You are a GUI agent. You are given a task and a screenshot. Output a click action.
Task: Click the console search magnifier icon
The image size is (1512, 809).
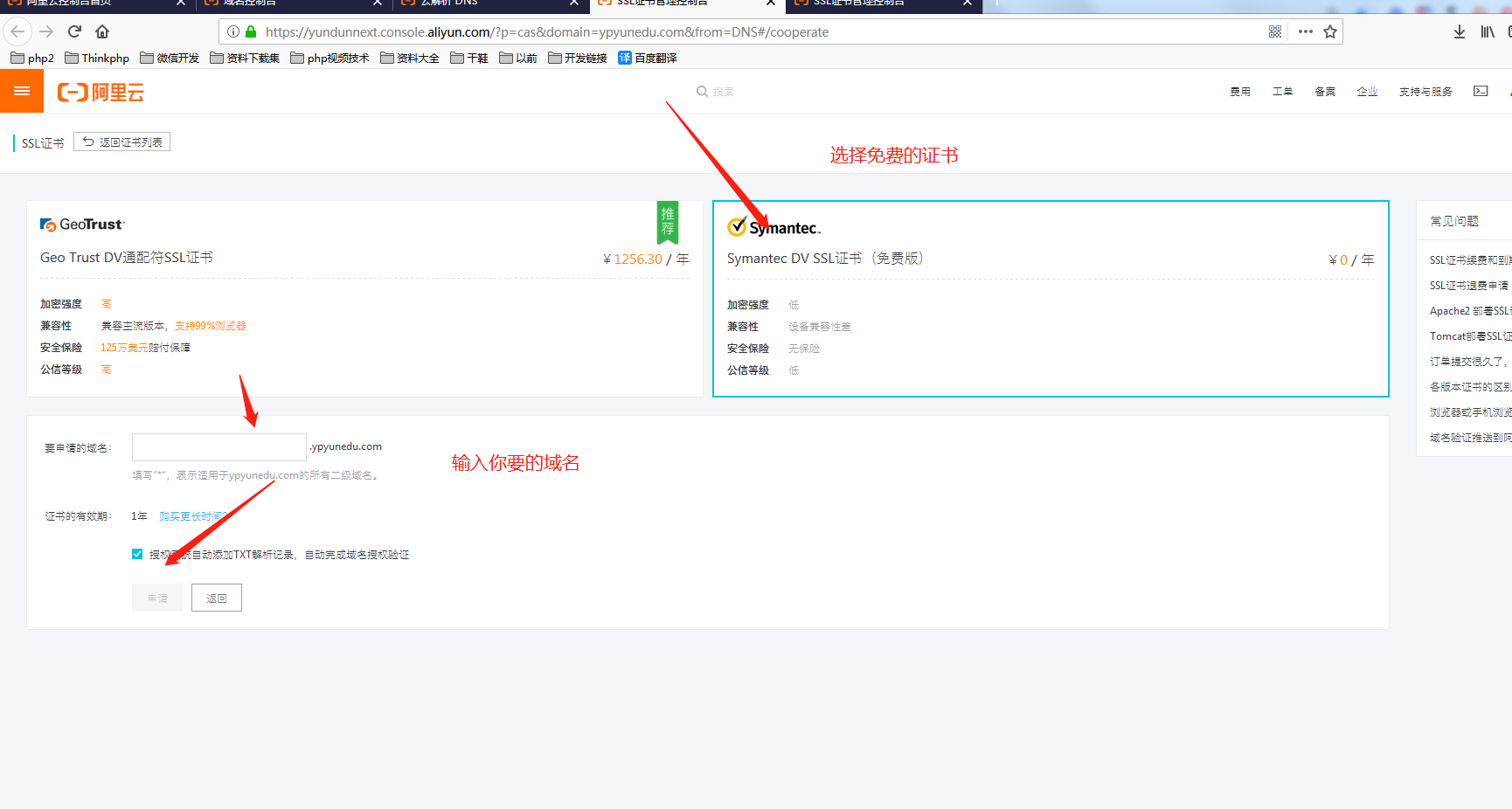tap(702, 92)
